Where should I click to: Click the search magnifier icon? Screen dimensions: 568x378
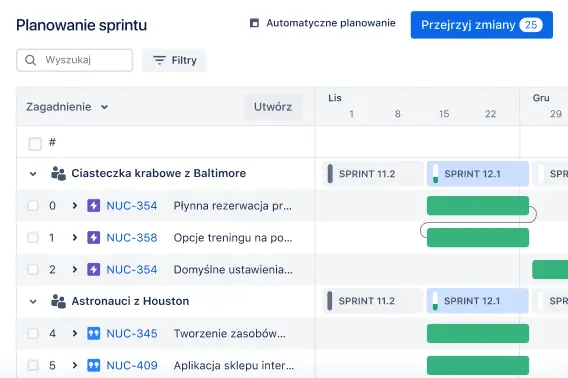(x=30, y=60)
